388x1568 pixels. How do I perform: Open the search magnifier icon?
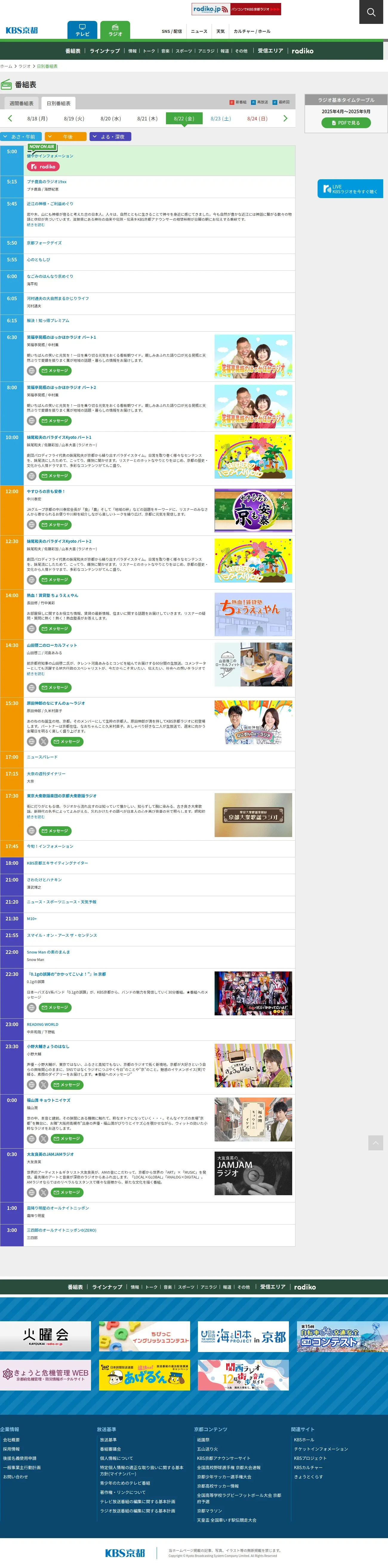coord(371,12)
